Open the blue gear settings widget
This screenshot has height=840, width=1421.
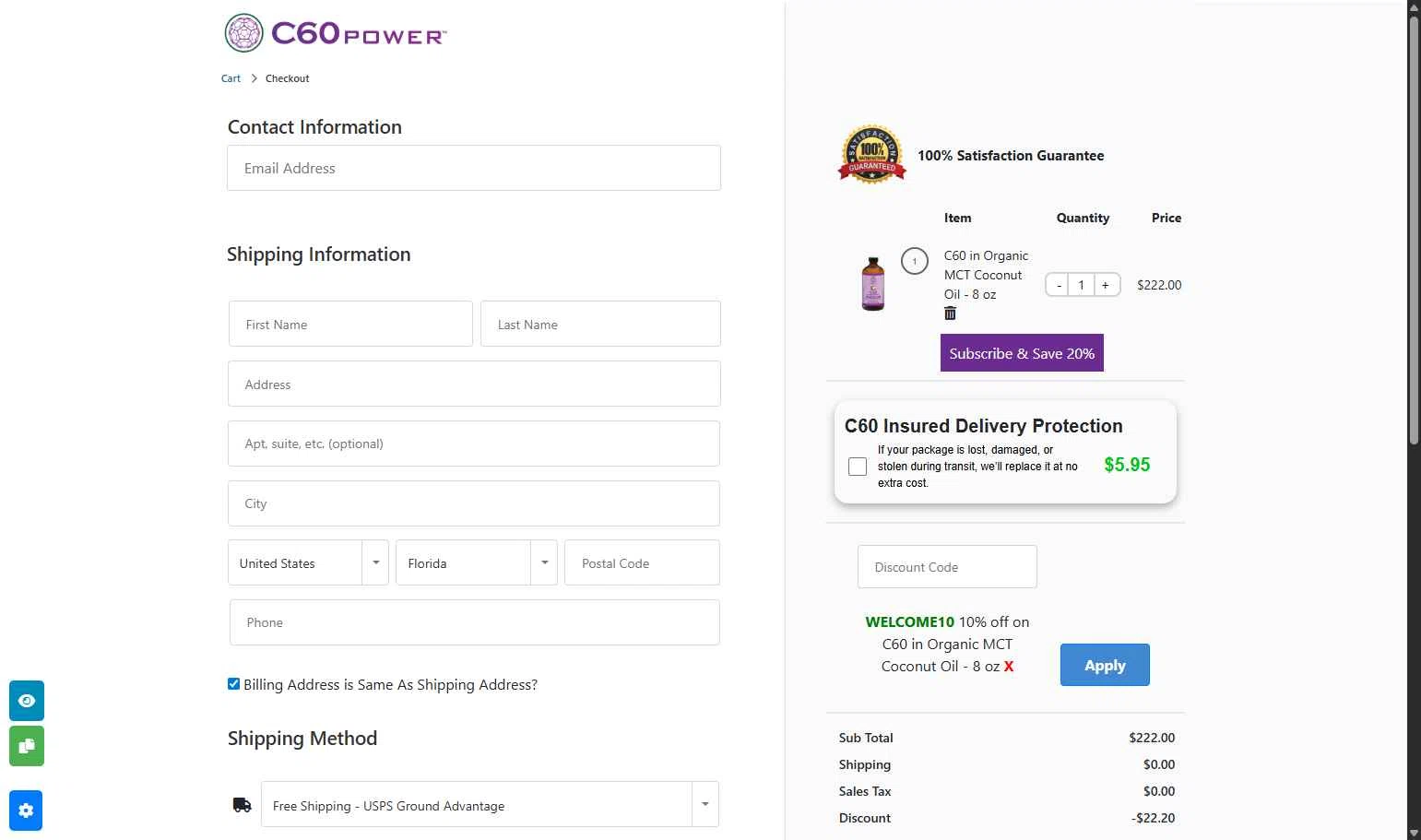coord(26,810)
